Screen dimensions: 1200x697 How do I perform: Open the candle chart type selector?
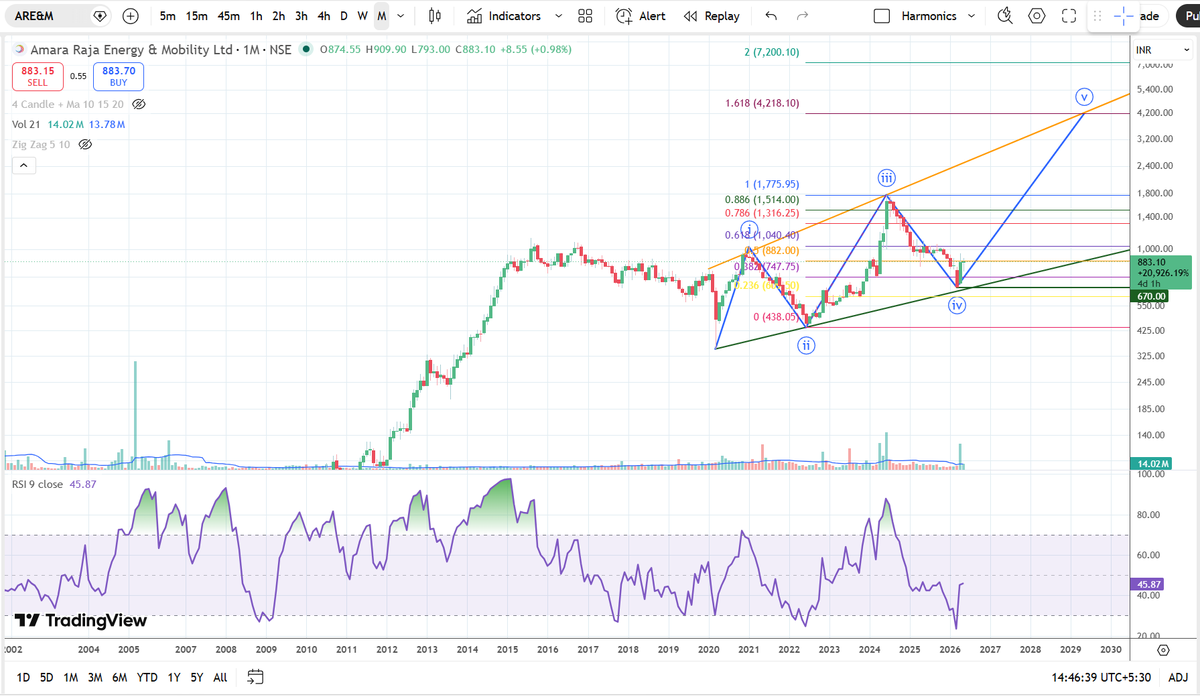(434, 16)
